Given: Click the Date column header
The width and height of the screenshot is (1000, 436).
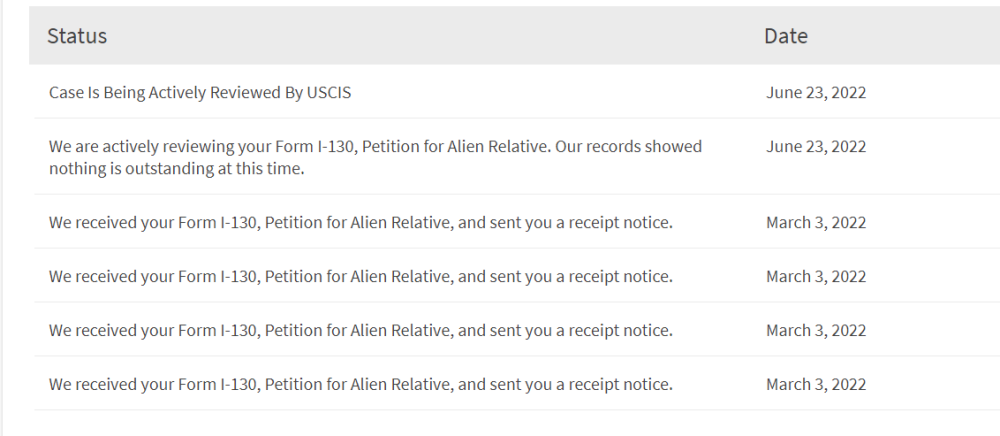Looking at the screenshot, I should tap(786, 36).
